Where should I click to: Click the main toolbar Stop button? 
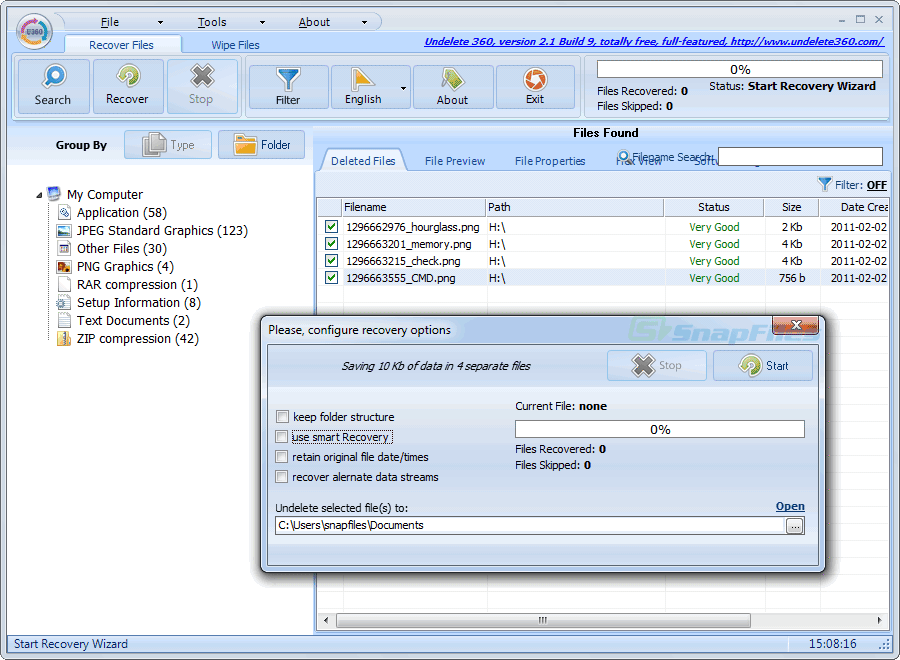click(x=201, y=86)
